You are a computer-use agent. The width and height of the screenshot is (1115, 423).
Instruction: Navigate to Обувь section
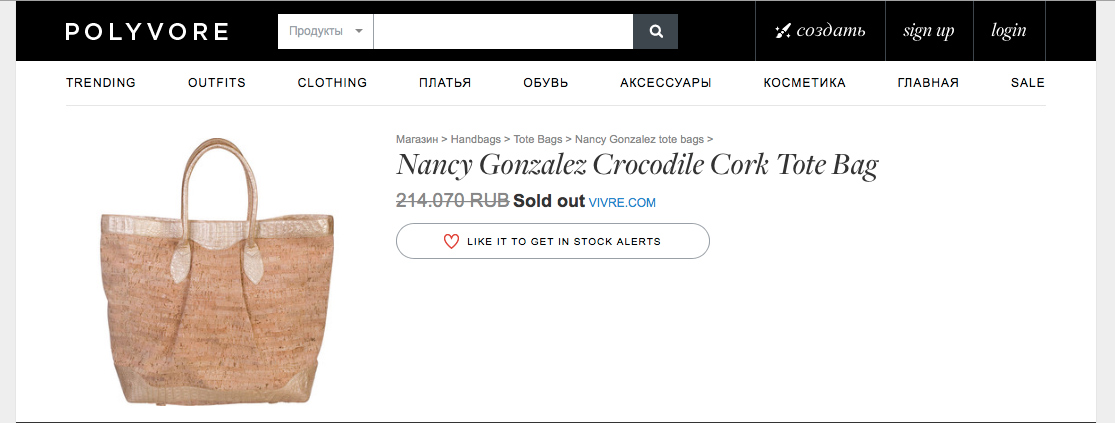pyautogui.click(x=545, y=83)
